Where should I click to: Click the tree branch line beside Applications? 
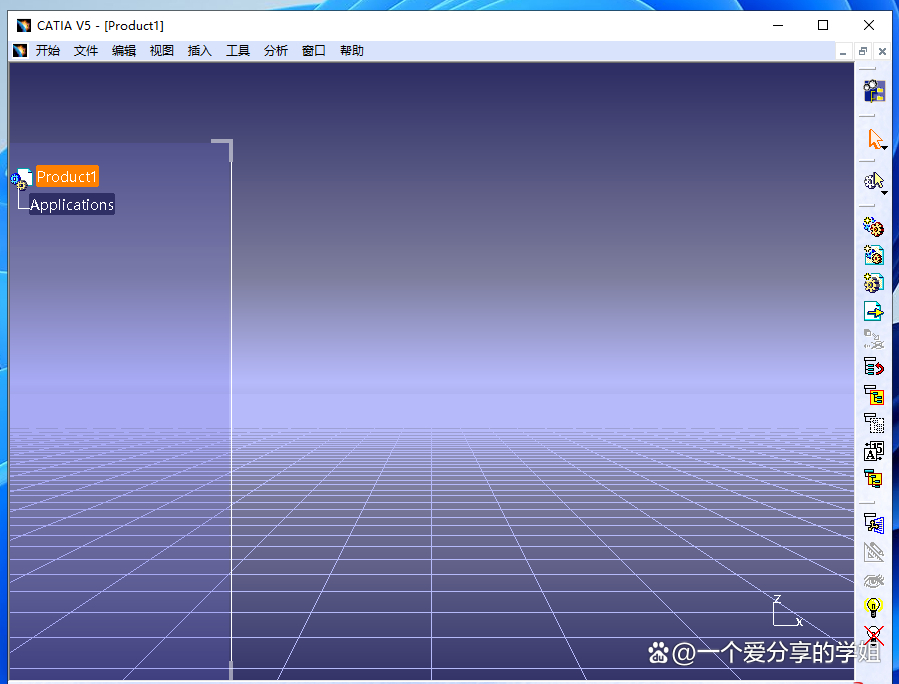22,201
